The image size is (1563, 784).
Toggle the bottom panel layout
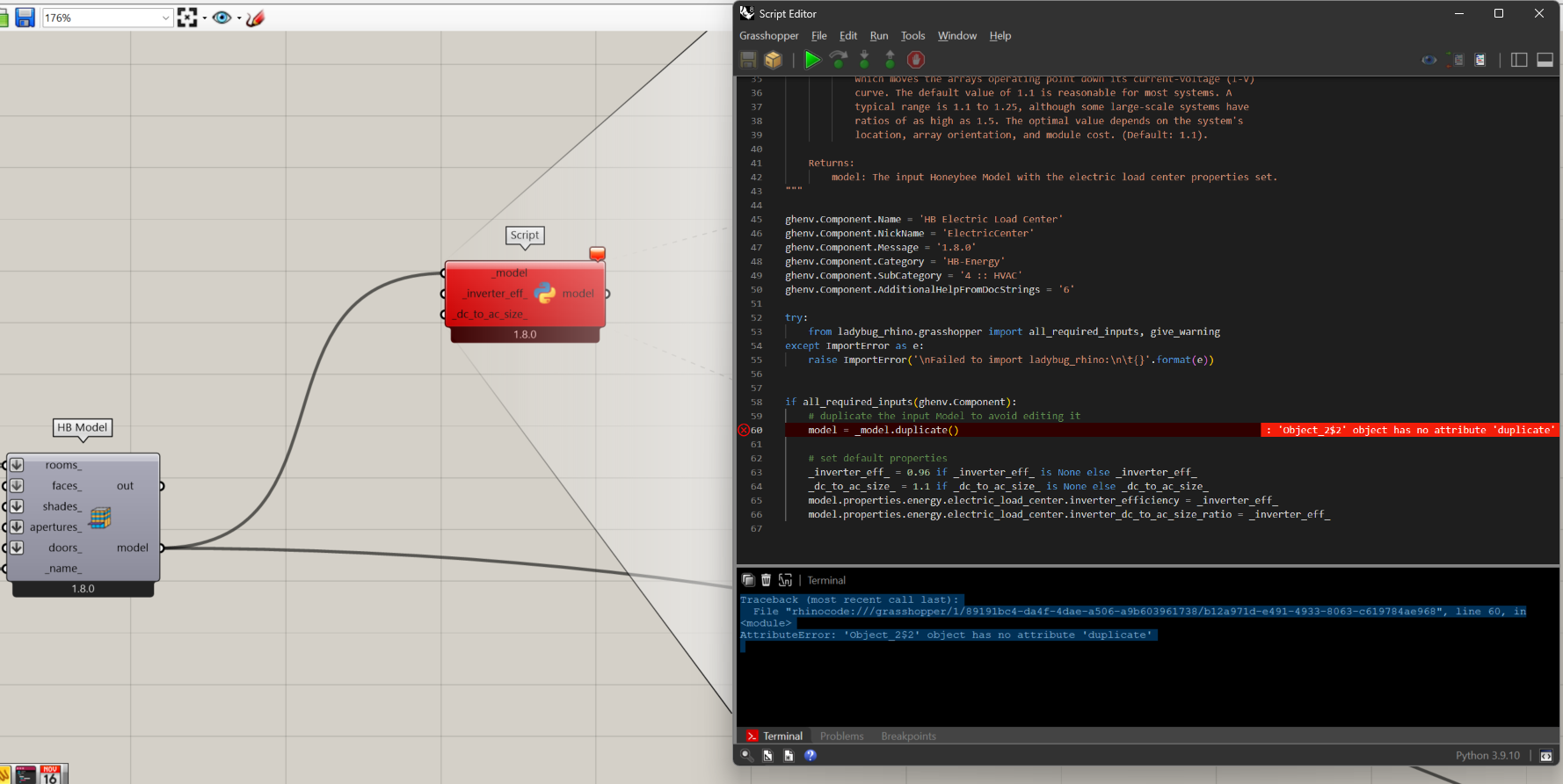pos(1545,60)
